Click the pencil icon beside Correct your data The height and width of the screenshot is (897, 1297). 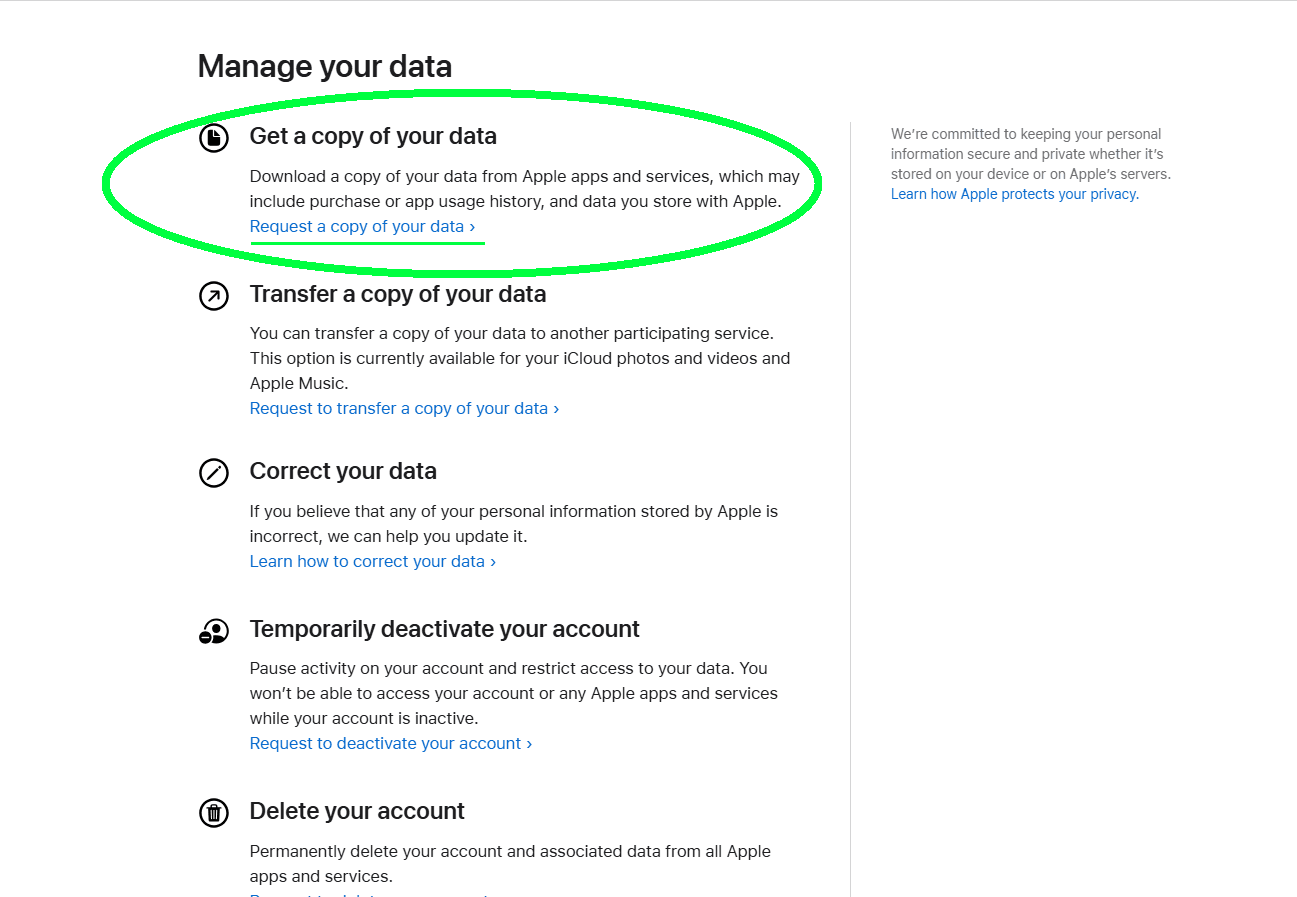[214, 472]
